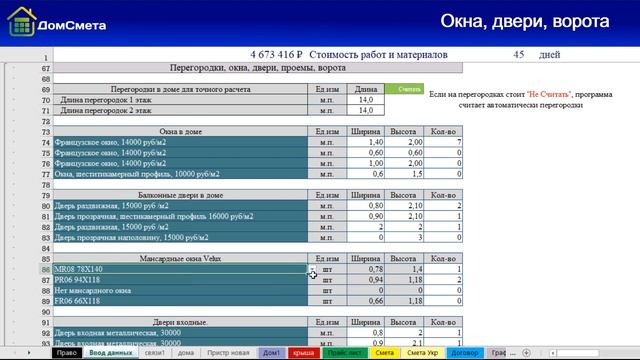
Task: Click width 0,78 in row 86
Action: pos(366,269)
